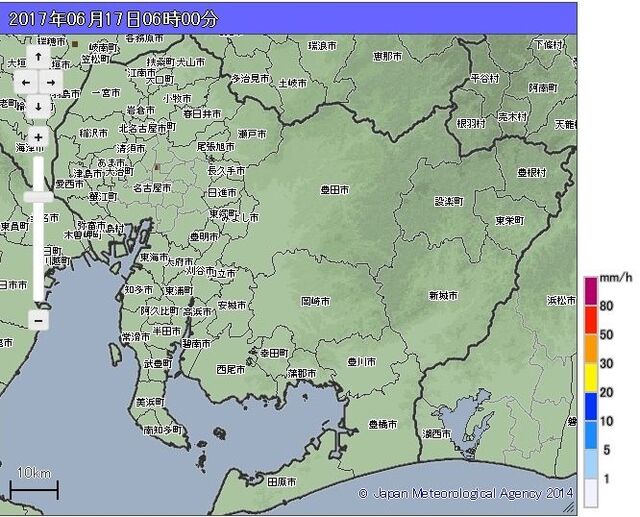Screen dimensions: 640x517
Task: Click the mm/h legend unit label
Action: coord(616,278)
